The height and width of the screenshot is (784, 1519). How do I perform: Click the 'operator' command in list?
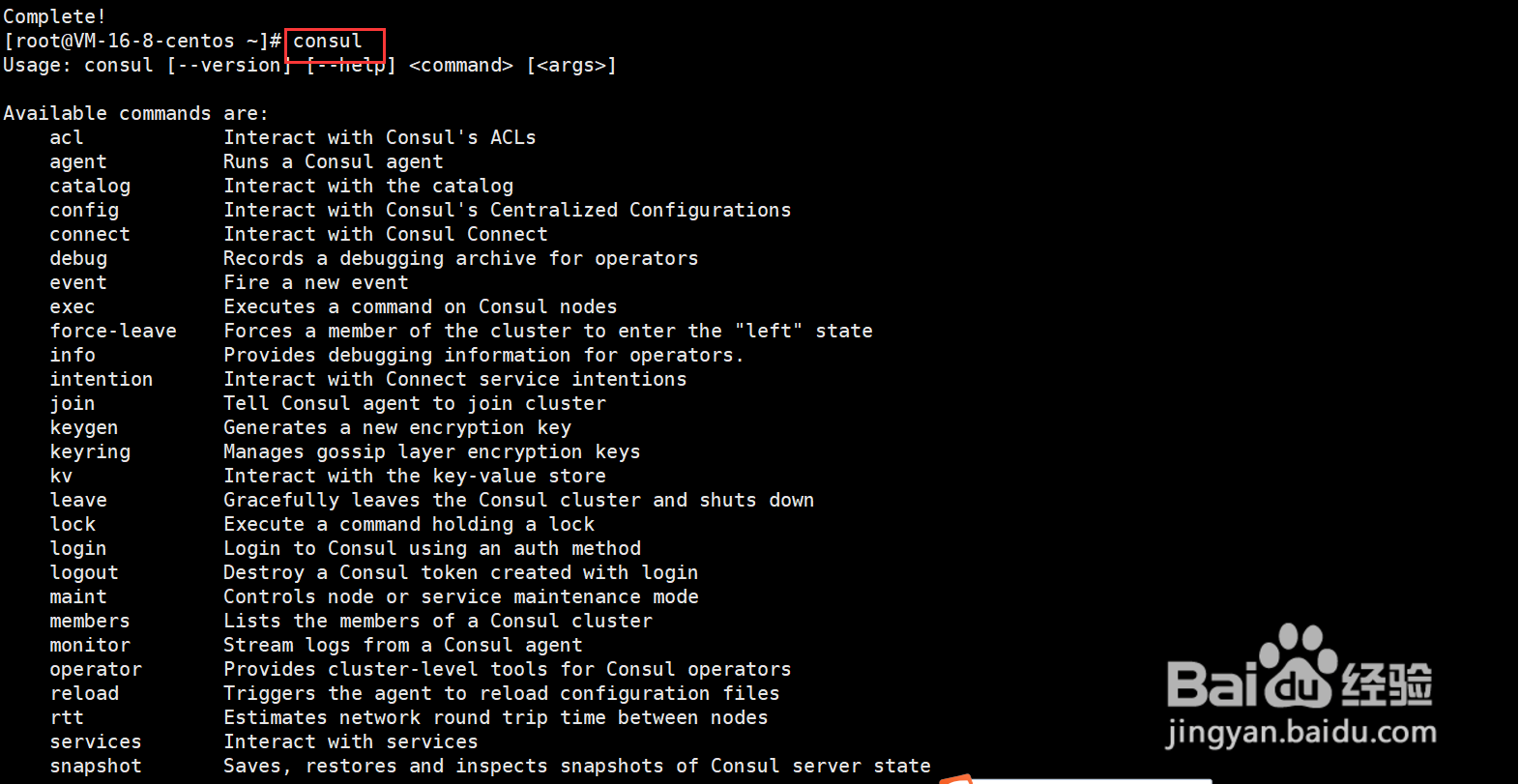(x=96, y=669)
